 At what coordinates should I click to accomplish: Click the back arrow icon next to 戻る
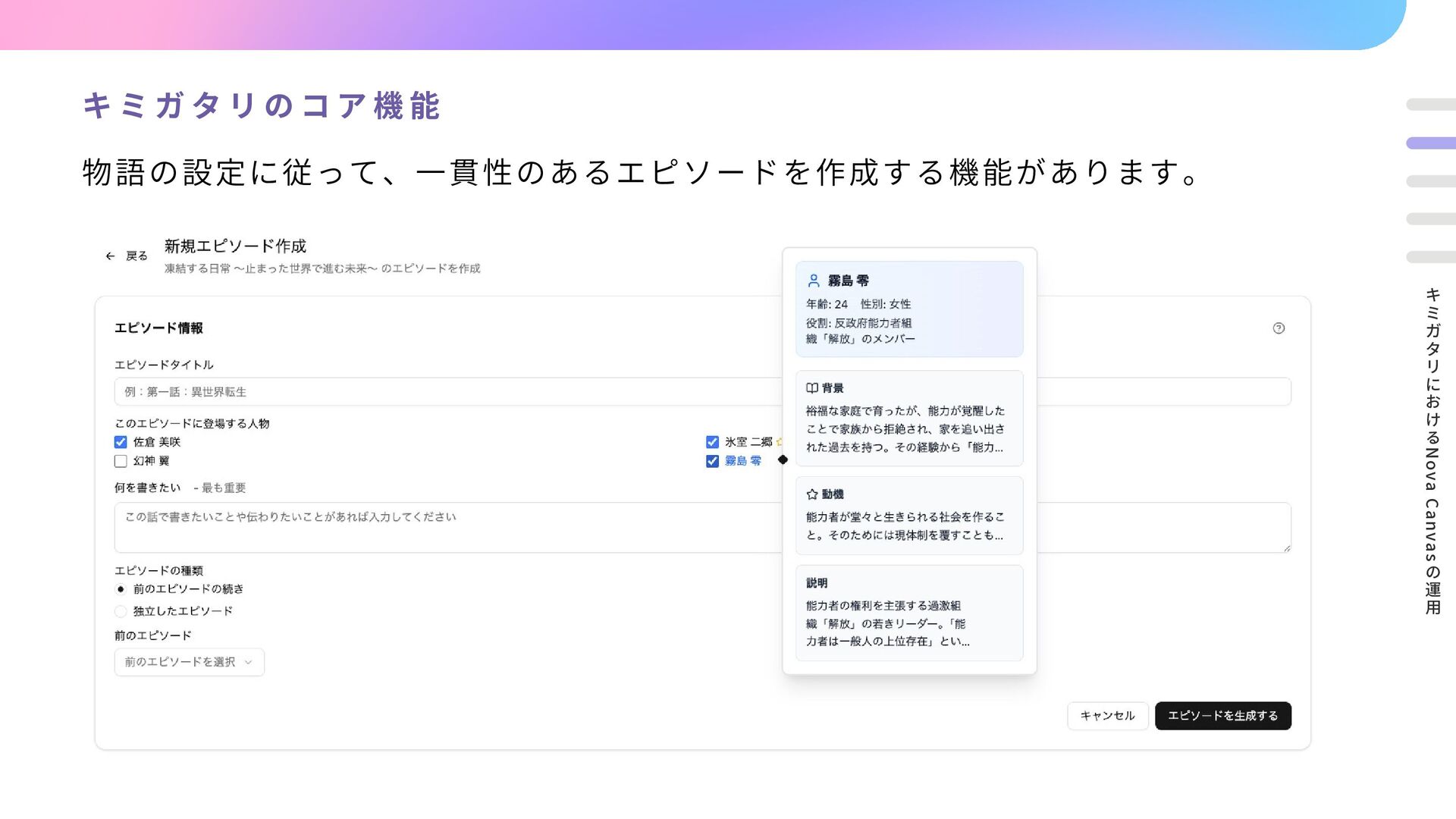click(x=110, y=256)
